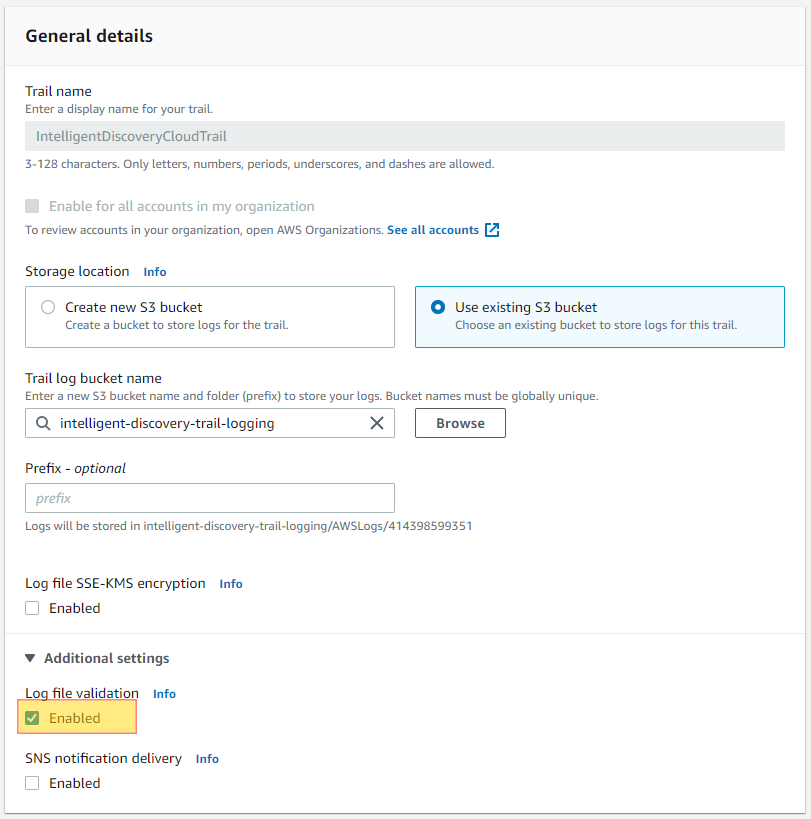The image size is (811, 819).
Task: Clear the bucket name with the X icon
Action: 377,423
